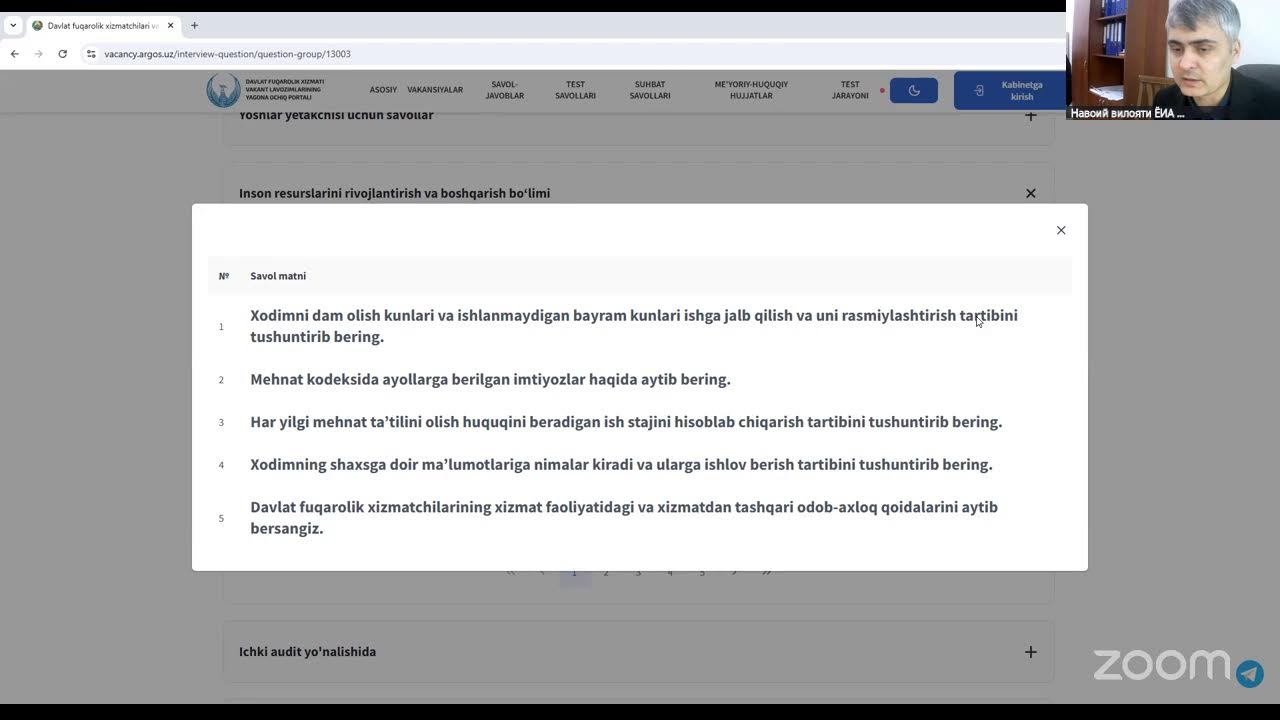Open the VAKANSIYALAR menu item
1280x720 pixels.
pyautogui.click(x=435, y=90)
